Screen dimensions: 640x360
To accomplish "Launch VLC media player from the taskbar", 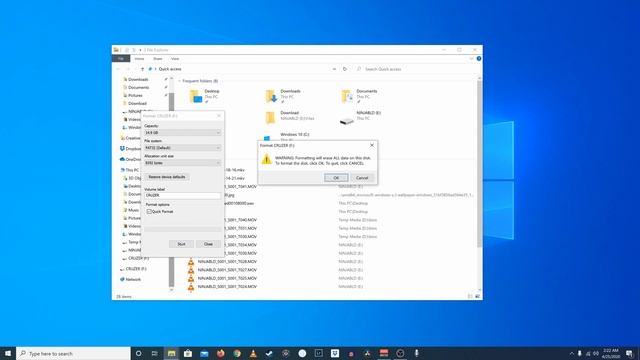I will click(253, 353).
